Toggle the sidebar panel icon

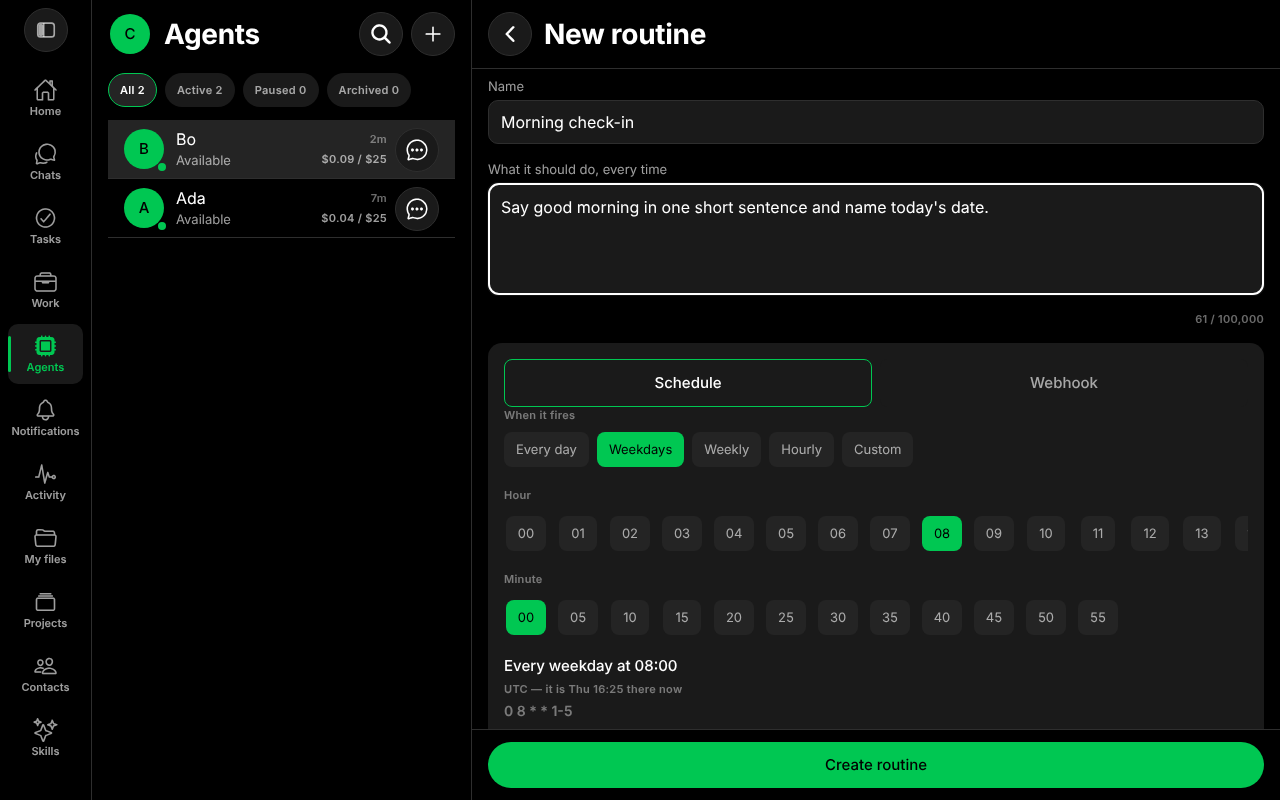(x=45, y=30)
